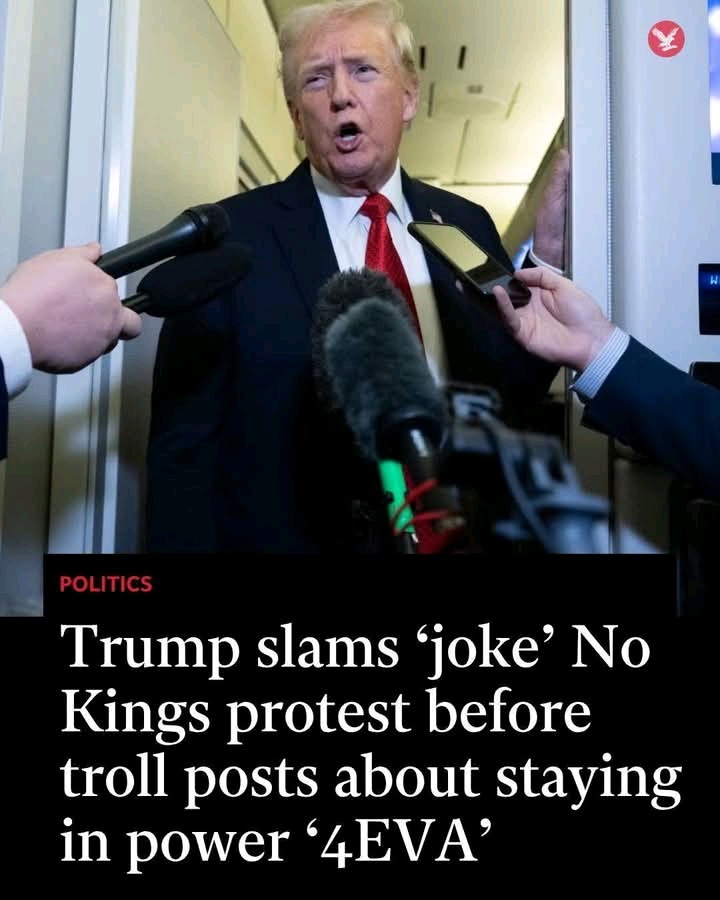This screenshot has width=720, height=900.
Task: Click the grey furry boom microphone
Action: coord(381,366)
